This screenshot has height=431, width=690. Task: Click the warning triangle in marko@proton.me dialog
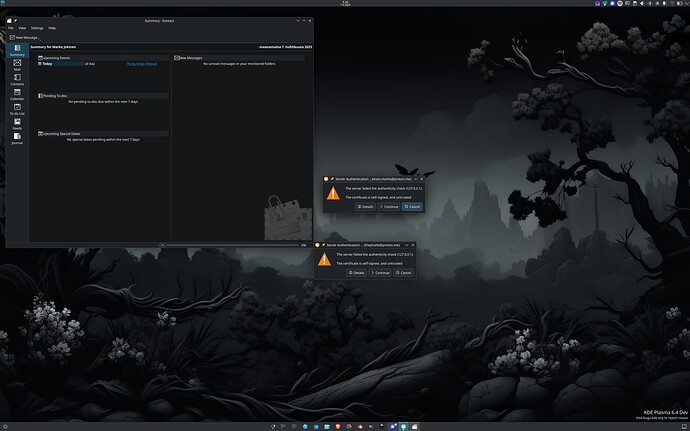click(x=333, y=193)
